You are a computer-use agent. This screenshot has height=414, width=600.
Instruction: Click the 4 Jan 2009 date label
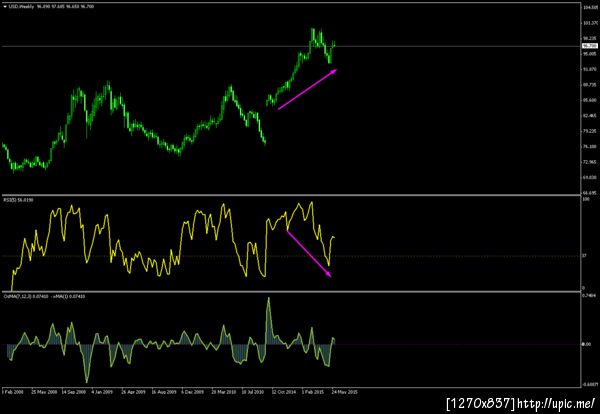click(101, 392)
